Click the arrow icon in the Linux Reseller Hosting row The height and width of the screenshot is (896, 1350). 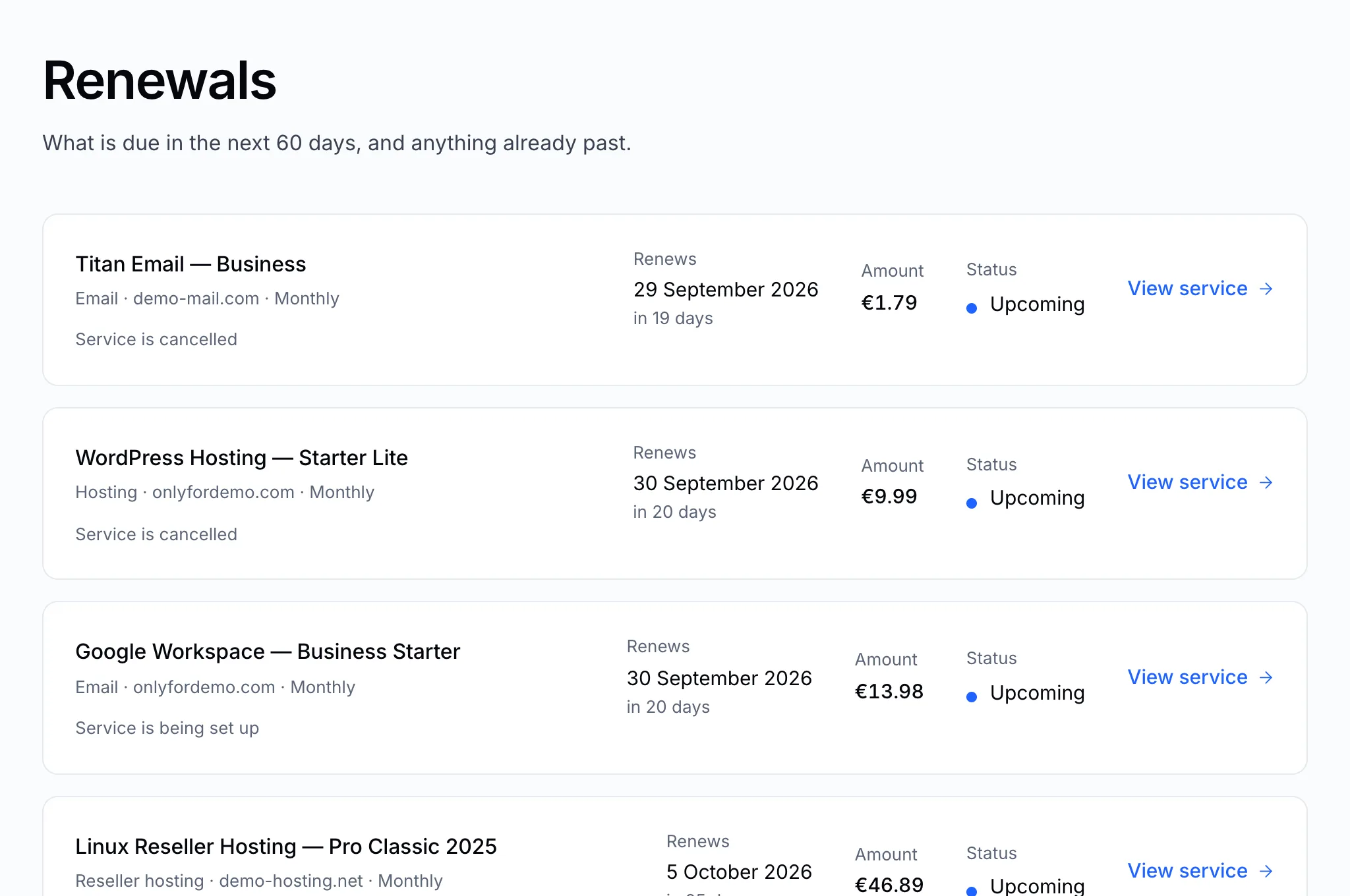pos(1266,871)
